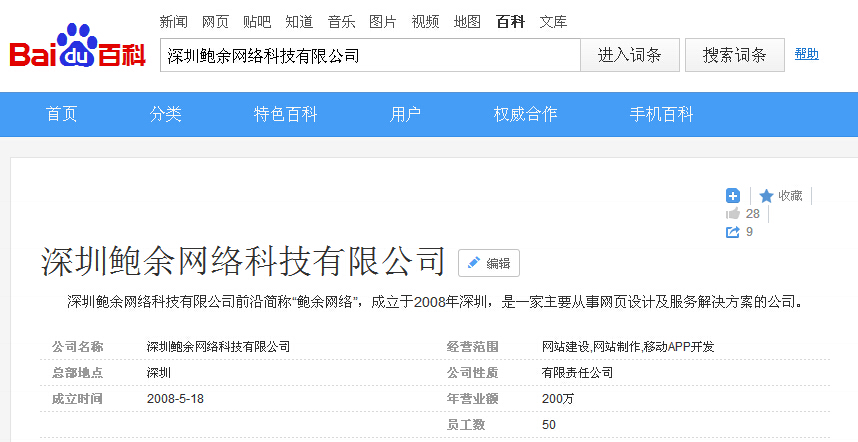Open 文库 from top links
858x442 pixels.
click(553, 22)
